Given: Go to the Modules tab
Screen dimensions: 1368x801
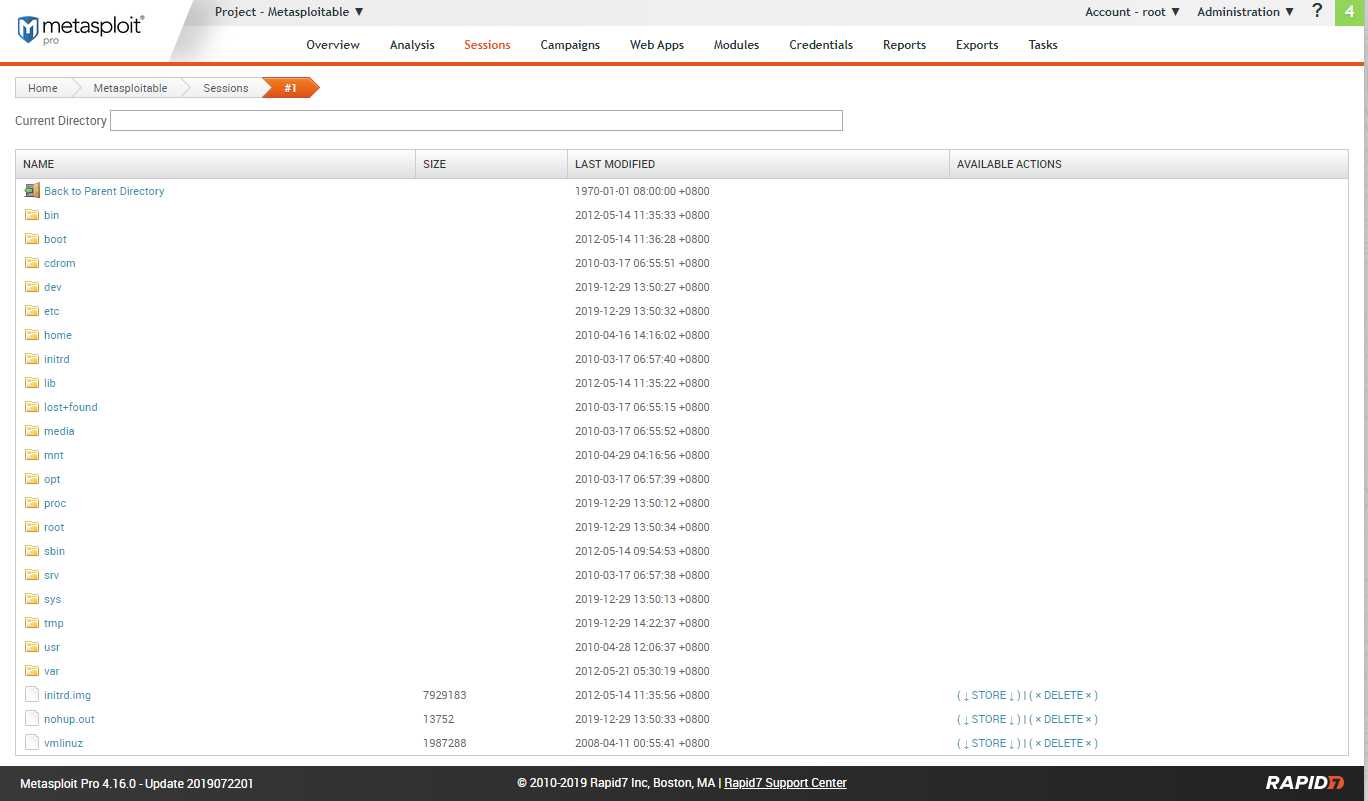Looking at the screenshot, I should point(736,45).
